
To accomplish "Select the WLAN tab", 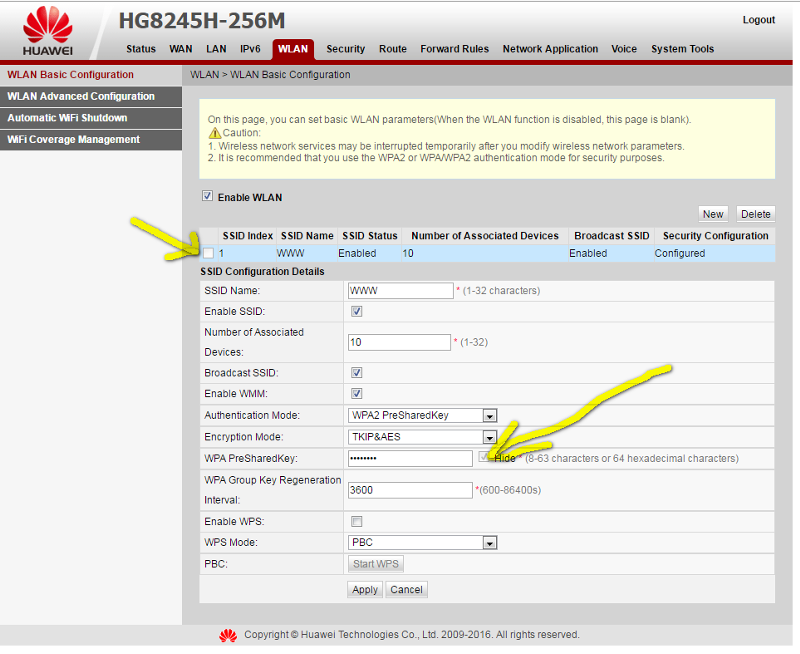I will 293,49.
